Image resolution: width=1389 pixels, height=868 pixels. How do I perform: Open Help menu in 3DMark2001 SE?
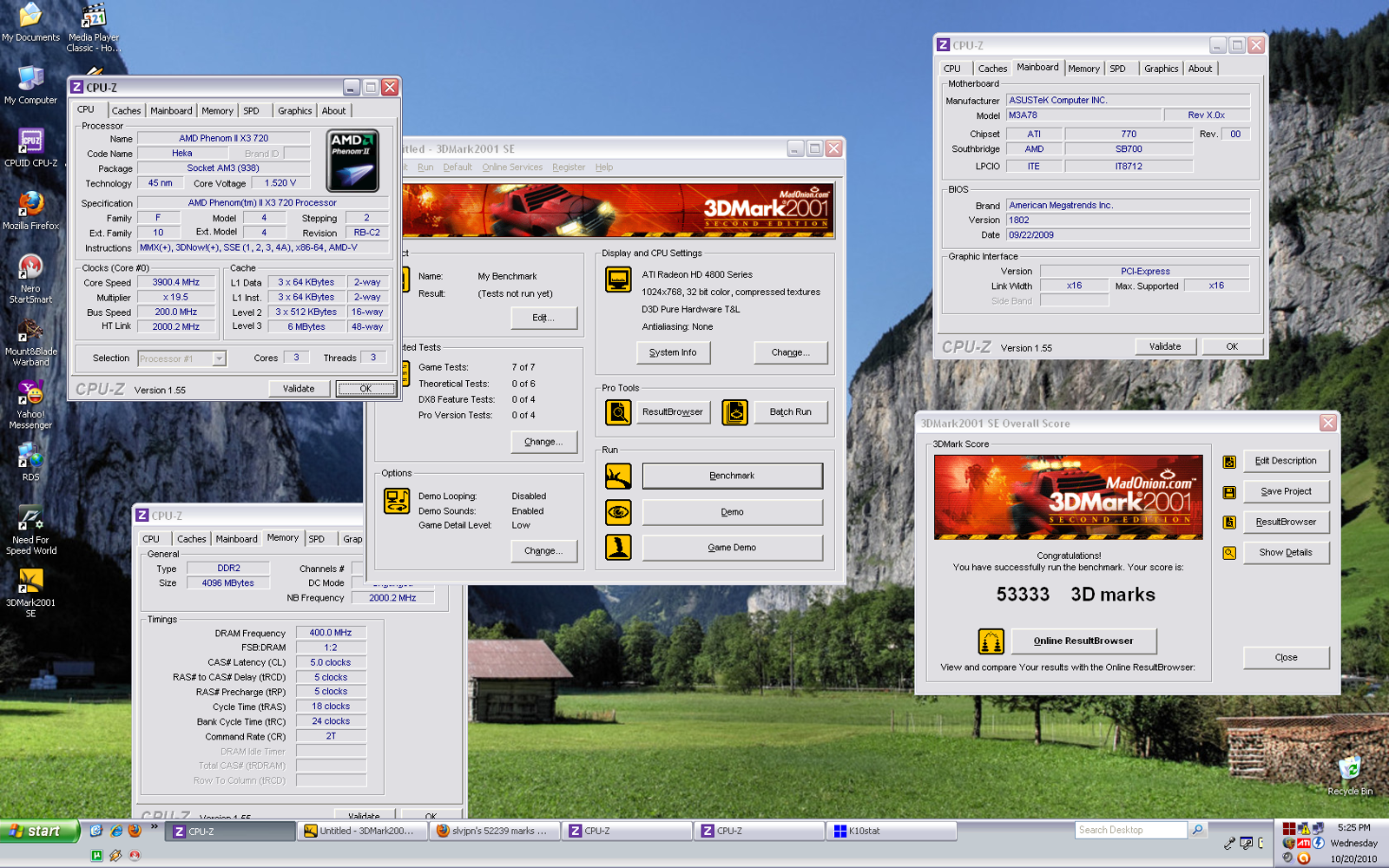click(604, 168)
